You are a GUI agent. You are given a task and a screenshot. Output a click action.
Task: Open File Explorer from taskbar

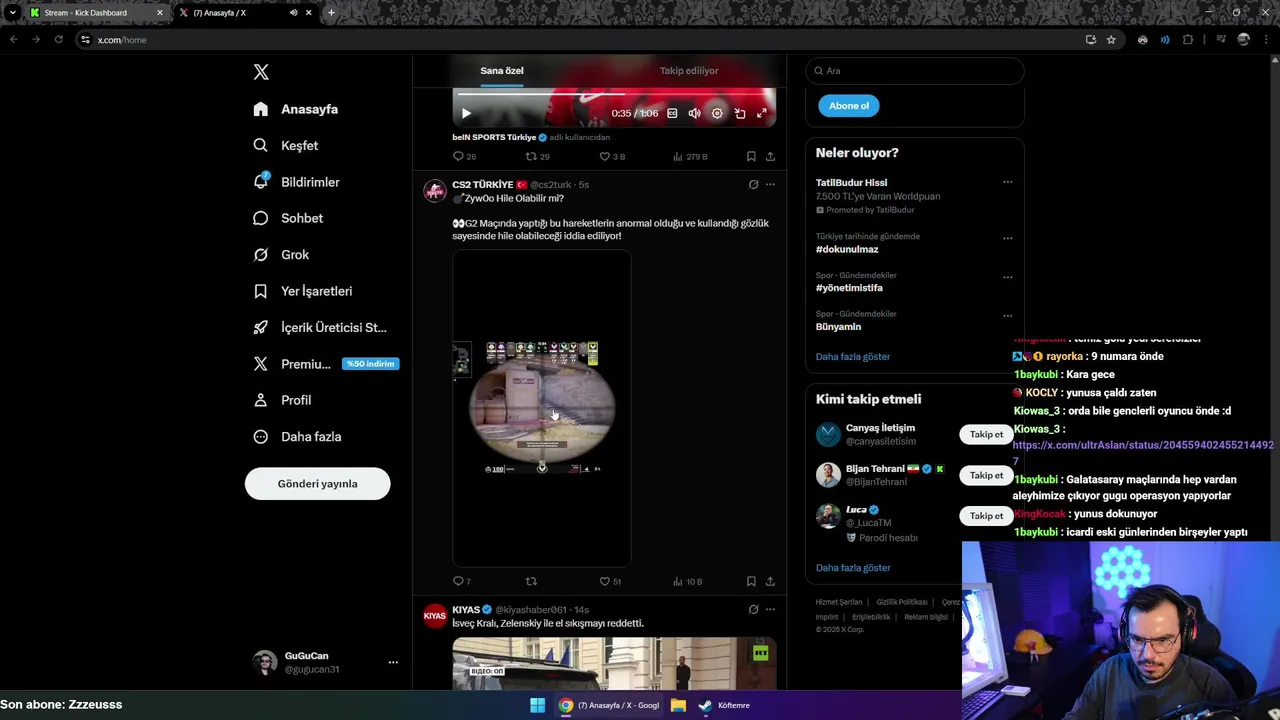(678, 705)
